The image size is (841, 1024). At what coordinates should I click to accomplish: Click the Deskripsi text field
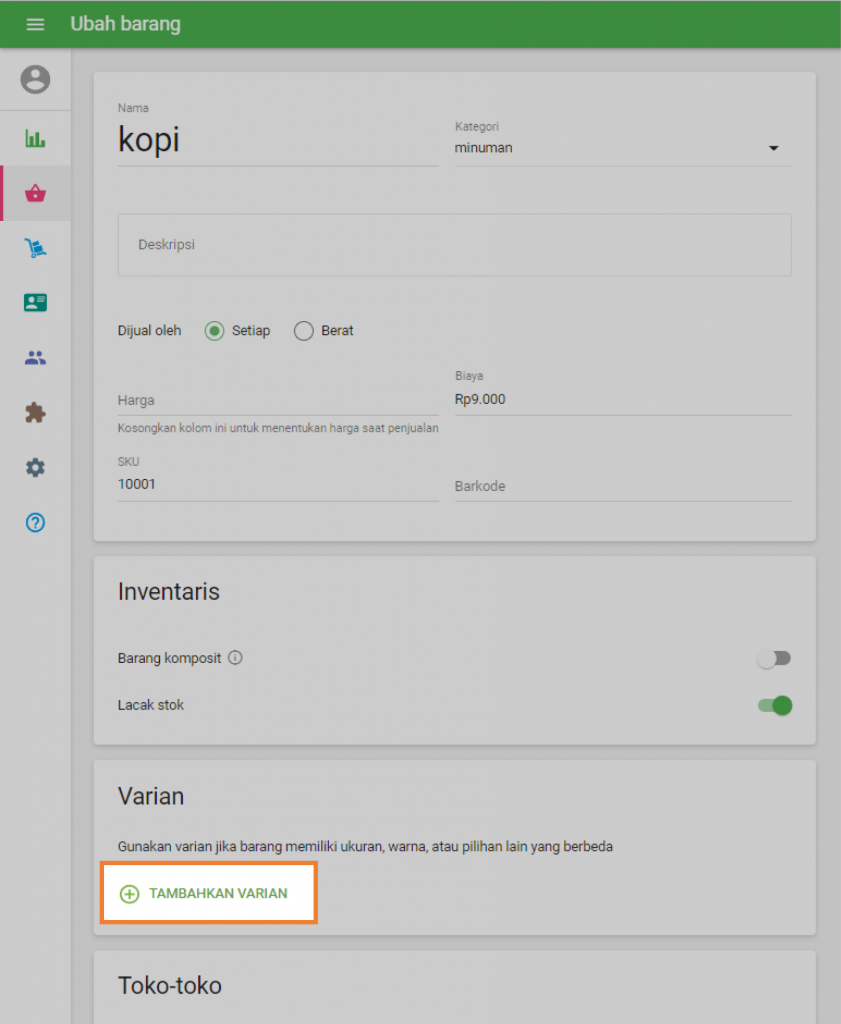454,244
